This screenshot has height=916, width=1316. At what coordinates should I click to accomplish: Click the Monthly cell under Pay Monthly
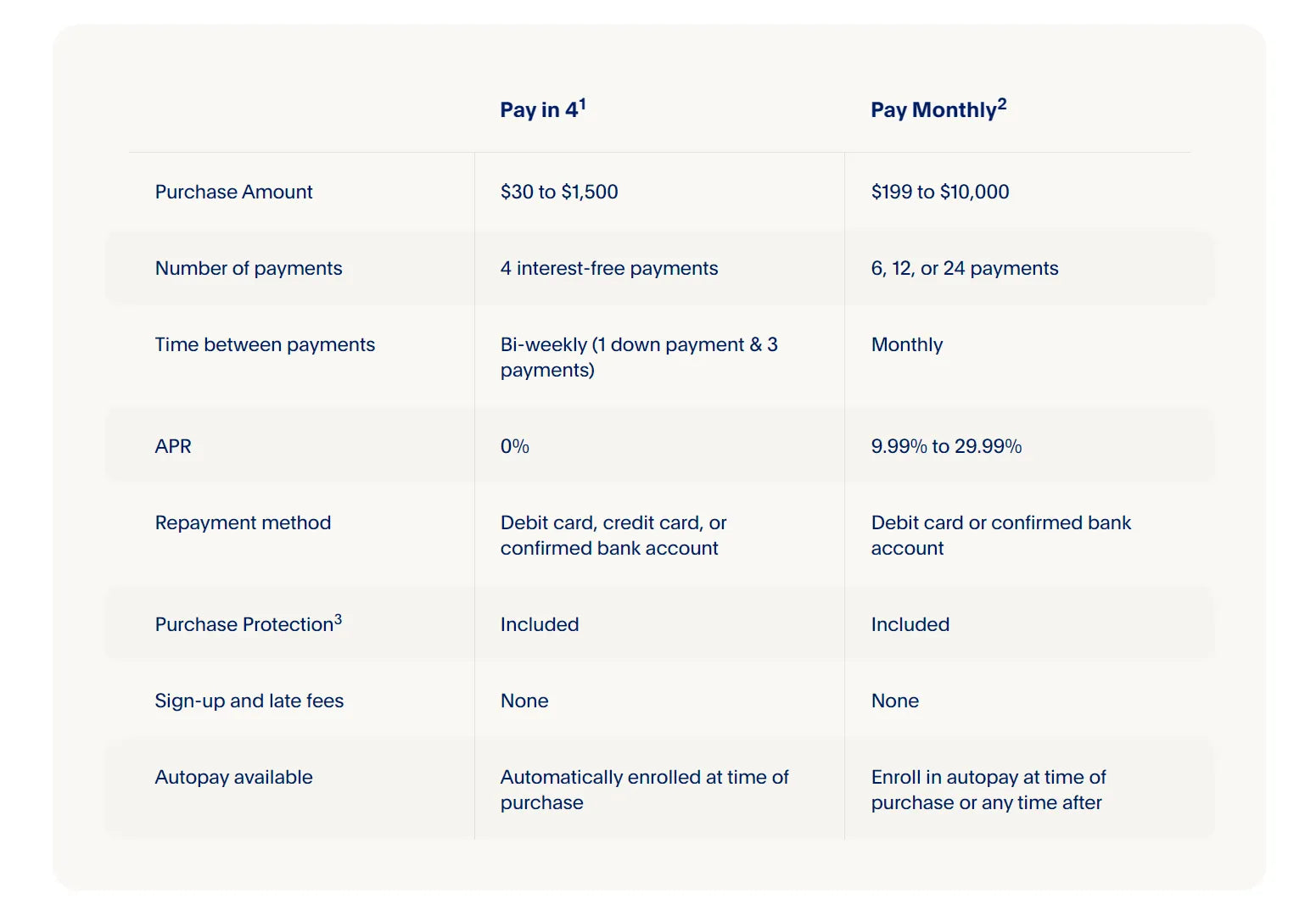(907, 344)
